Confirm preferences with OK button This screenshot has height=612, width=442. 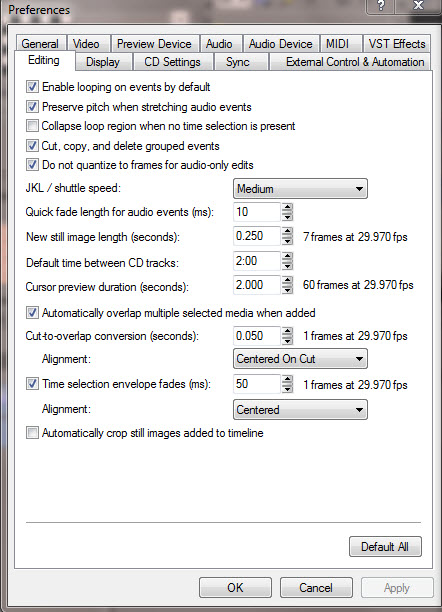pyautogui.click(x=235, y=587)
